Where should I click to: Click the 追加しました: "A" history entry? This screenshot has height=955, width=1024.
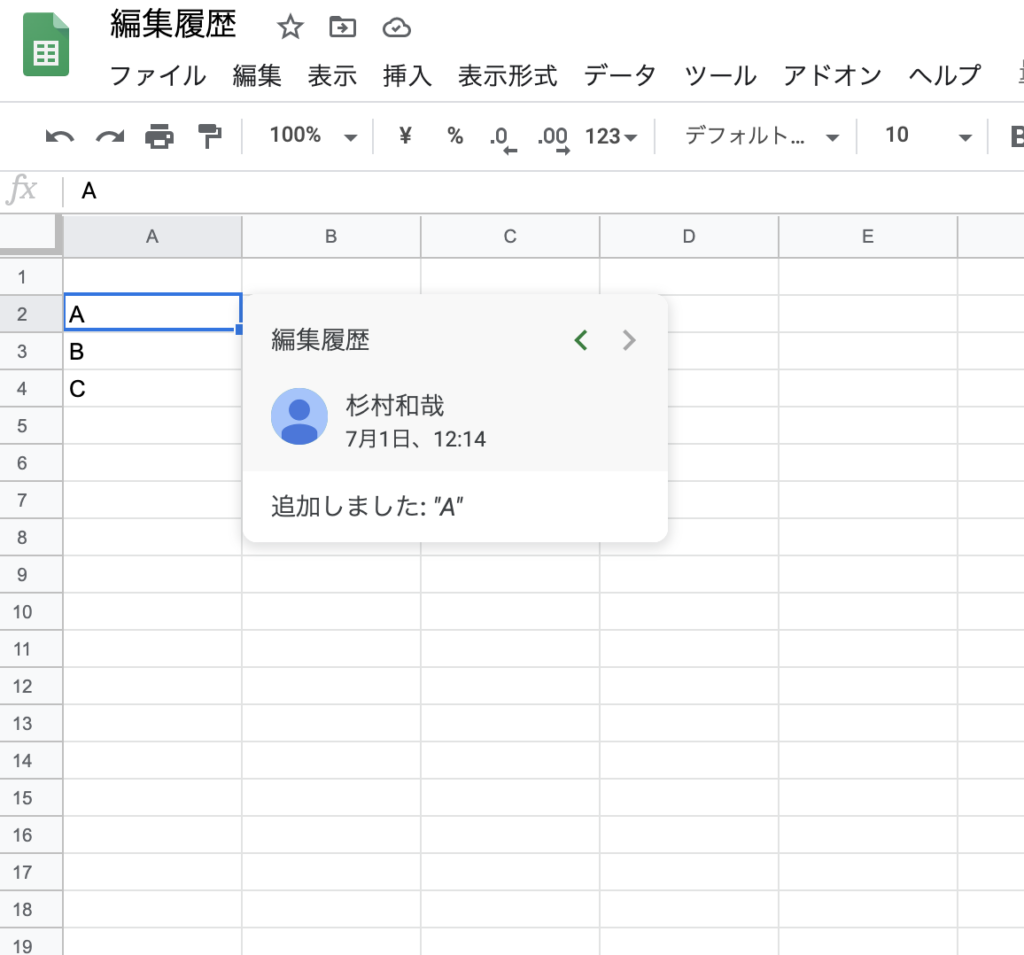pyautogui.click(x=367, y=506)
